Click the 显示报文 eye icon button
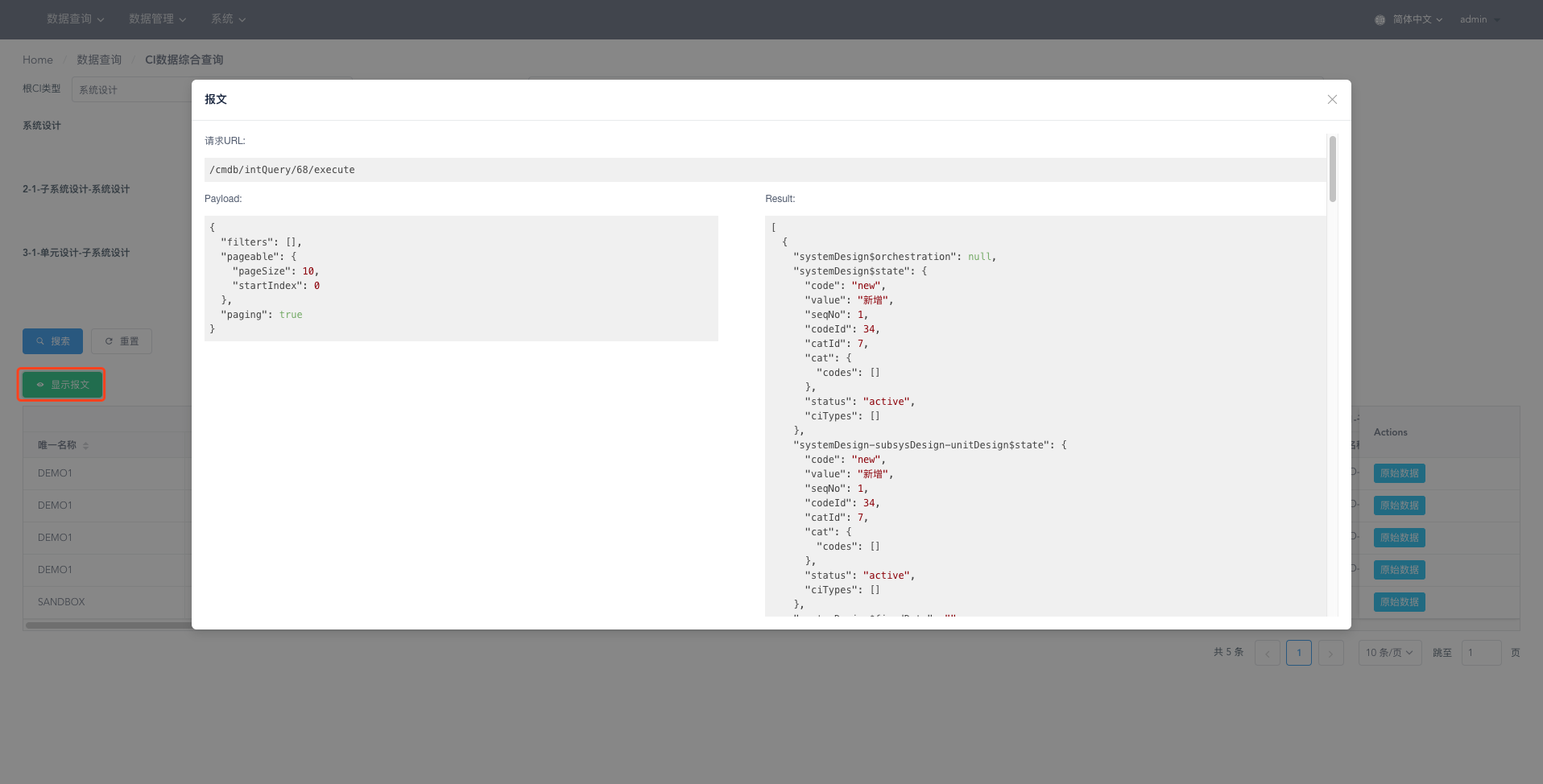Image resolution: width=1543 pixels, height=784 pixels. pyautogui.click(x=62, y=385)
